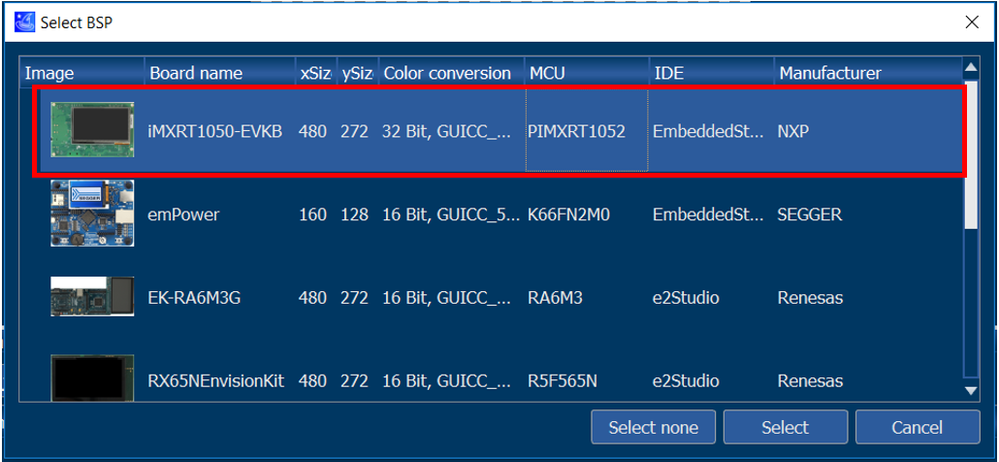999x462 pixels.
Task: Close the Select BSP dialog window
Action: (971, 21)
